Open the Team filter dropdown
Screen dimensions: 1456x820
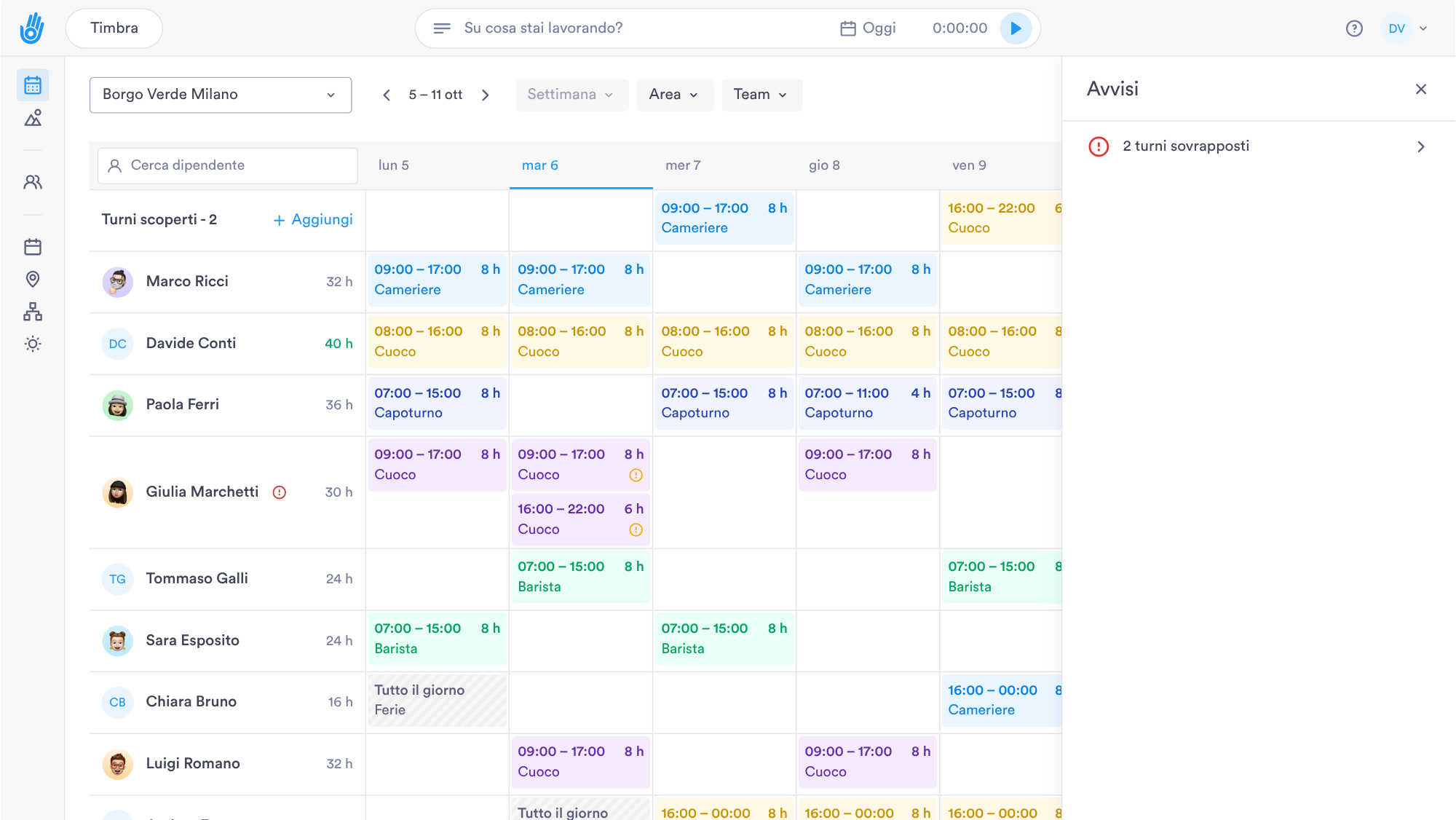click(x=761, y=95)
